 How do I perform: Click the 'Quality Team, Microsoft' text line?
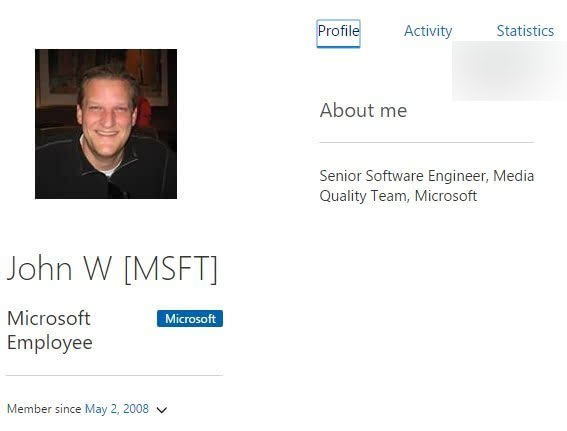(x=398, y=196)
